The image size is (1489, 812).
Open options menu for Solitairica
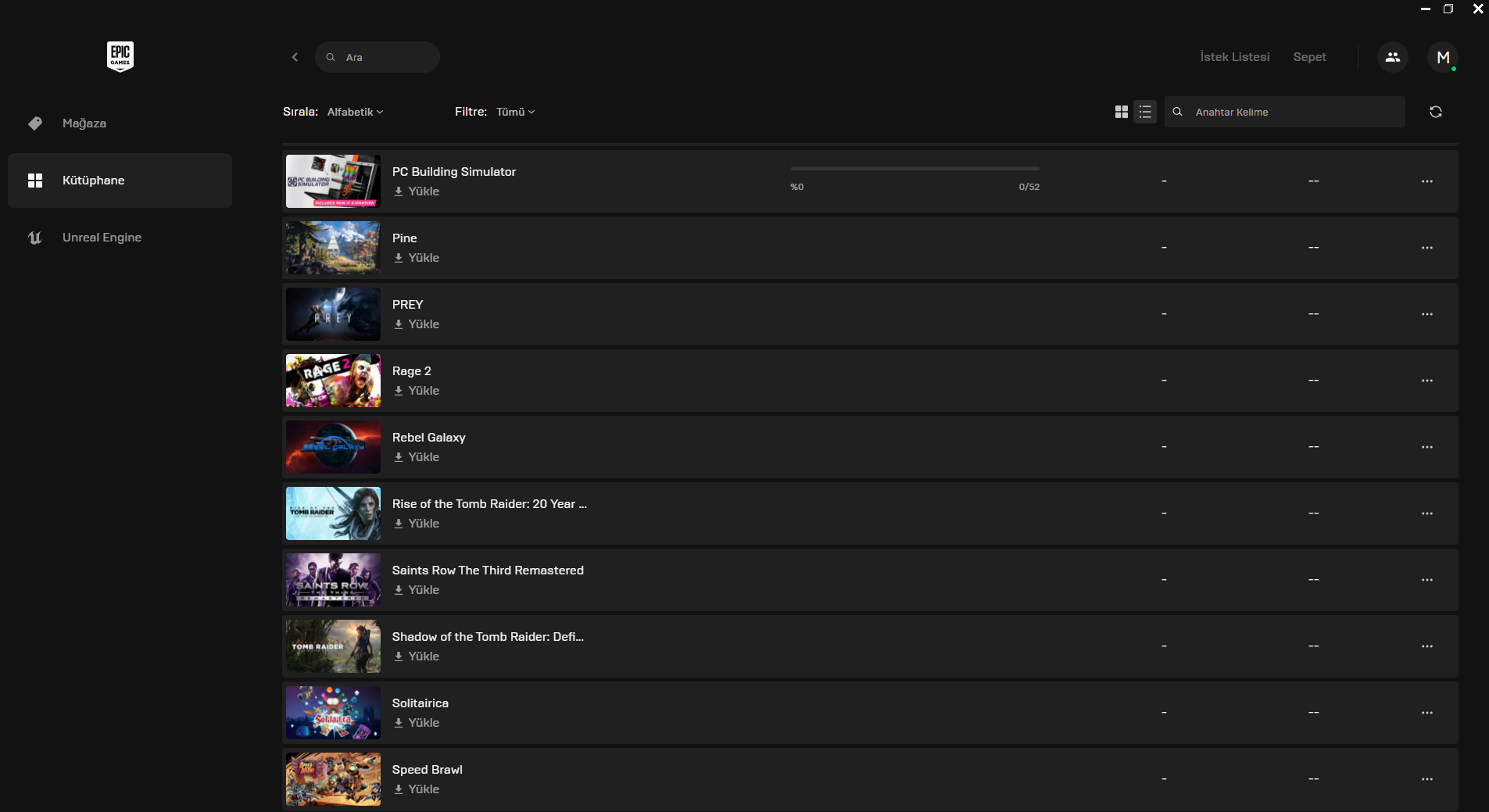point(1427,713)
